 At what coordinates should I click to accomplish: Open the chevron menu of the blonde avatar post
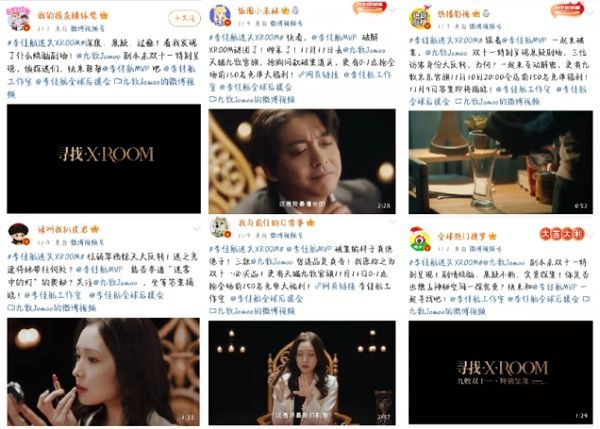point(393,10)
